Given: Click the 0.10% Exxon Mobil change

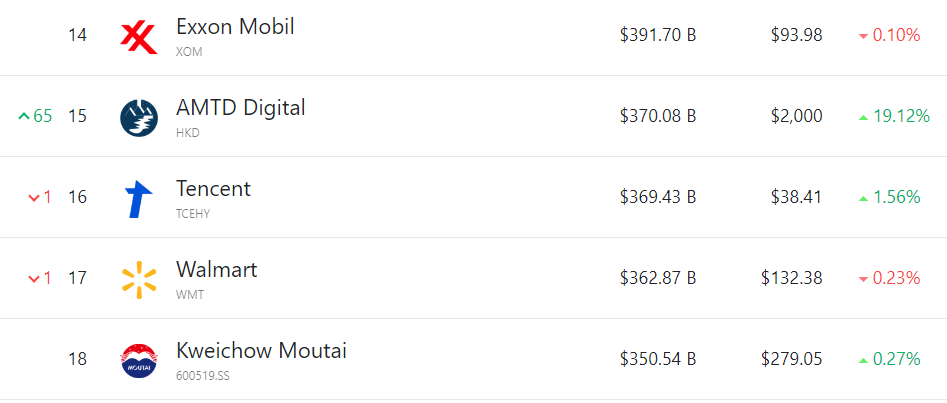Looking at the screenshot, I should click(x=896, y=35).
